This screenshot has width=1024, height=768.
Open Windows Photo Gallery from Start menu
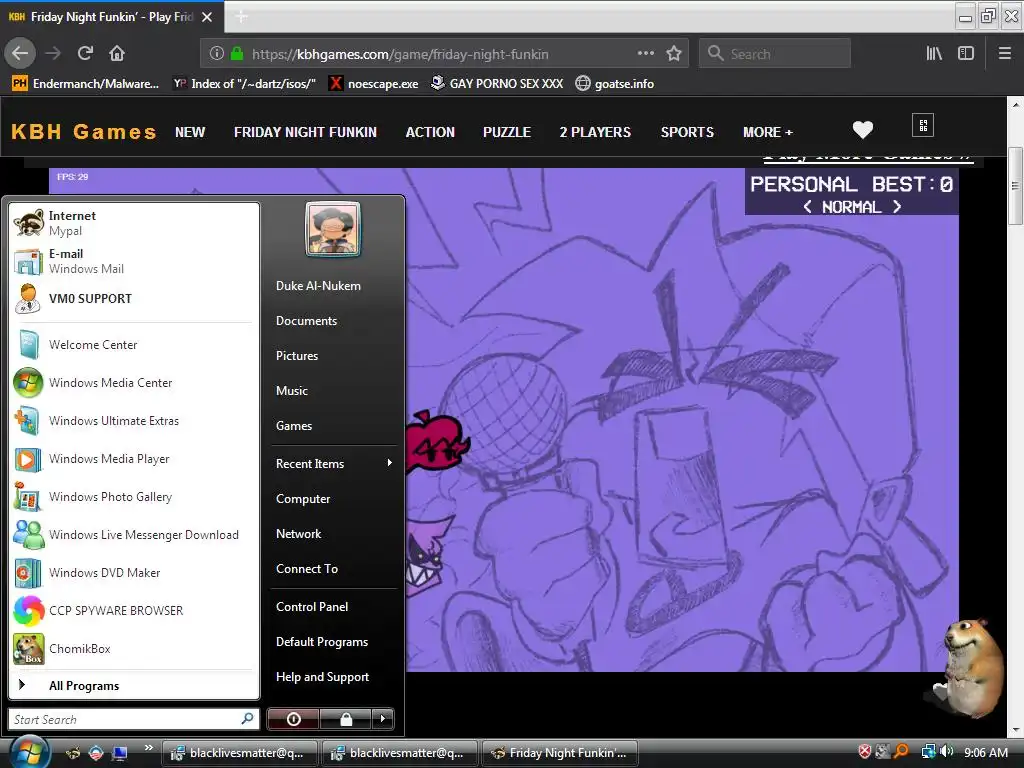coord(134,497)
